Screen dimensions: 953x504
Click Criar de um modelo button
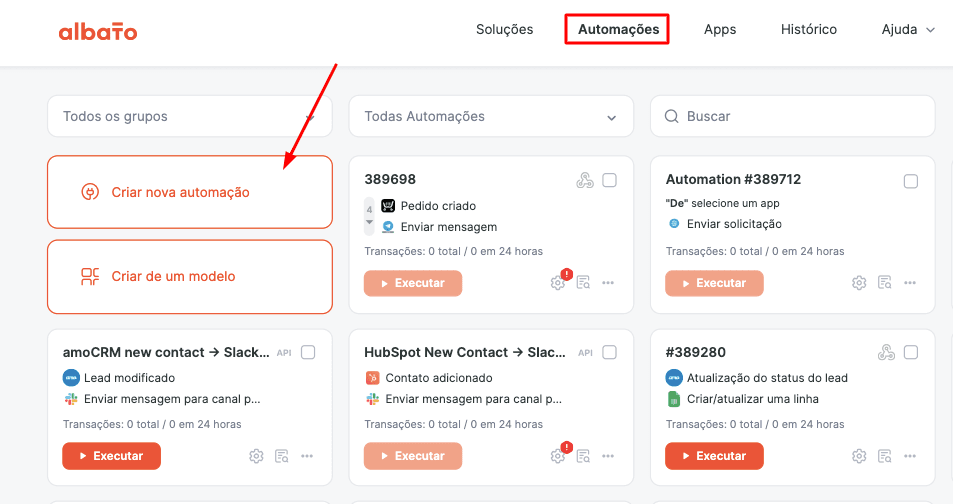(x=190, y=277)
